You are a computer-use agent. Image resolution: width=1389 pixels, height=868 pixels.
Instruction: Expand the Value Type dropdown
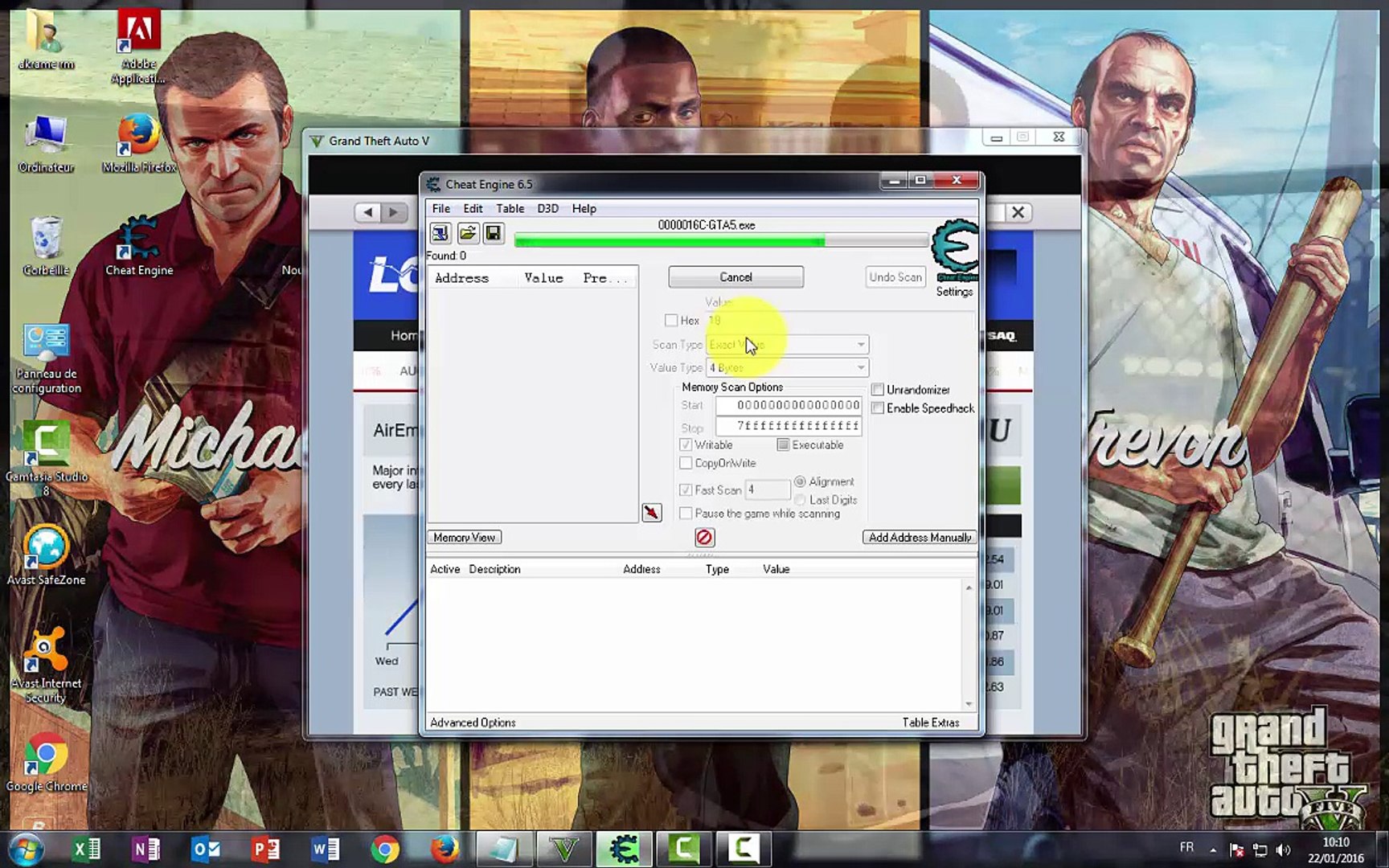tap(788, 368)
